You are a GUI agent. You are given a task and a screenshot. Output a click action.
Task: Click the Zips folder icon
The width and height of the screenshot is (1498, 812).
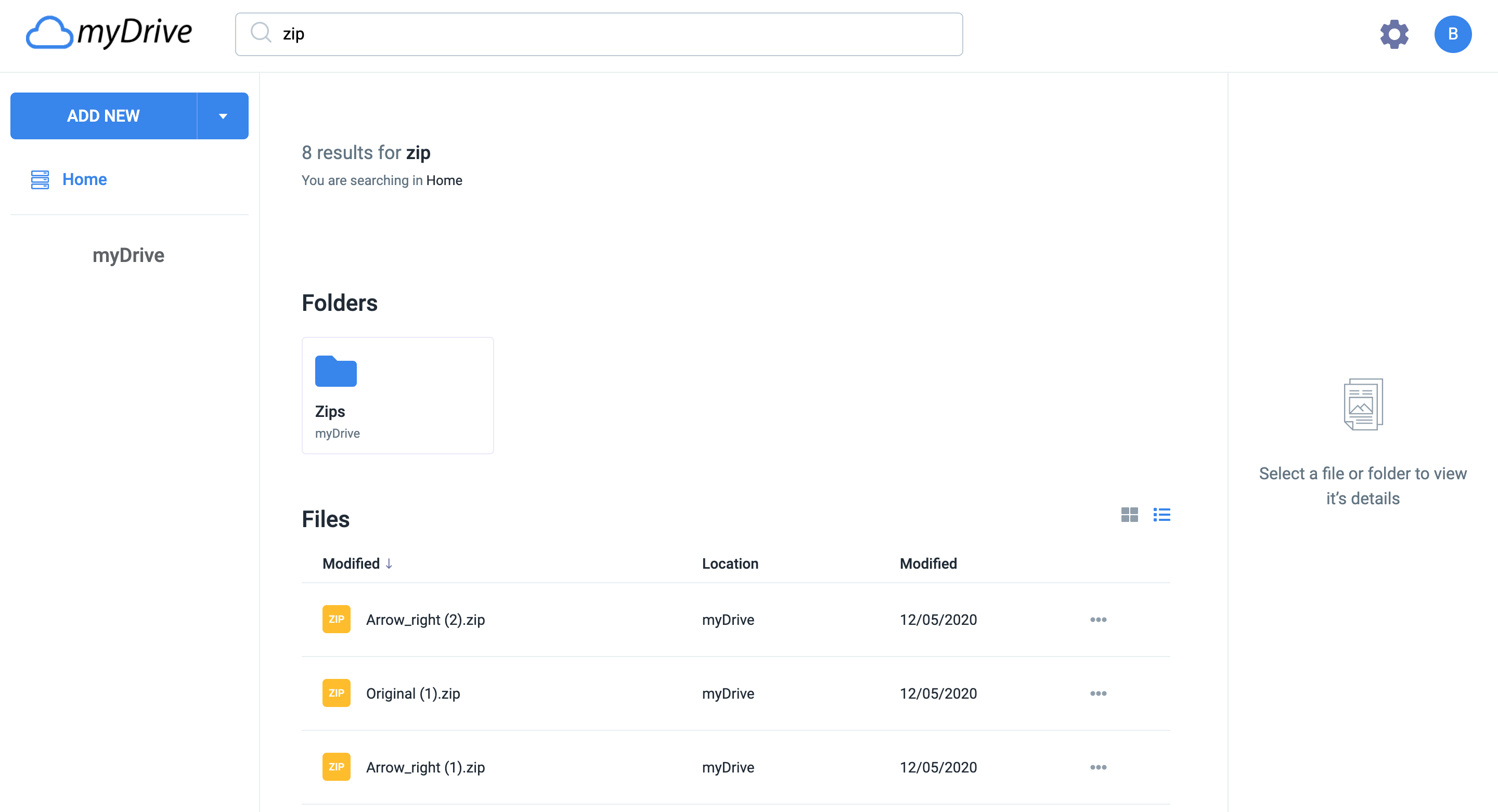click(335, 371)
